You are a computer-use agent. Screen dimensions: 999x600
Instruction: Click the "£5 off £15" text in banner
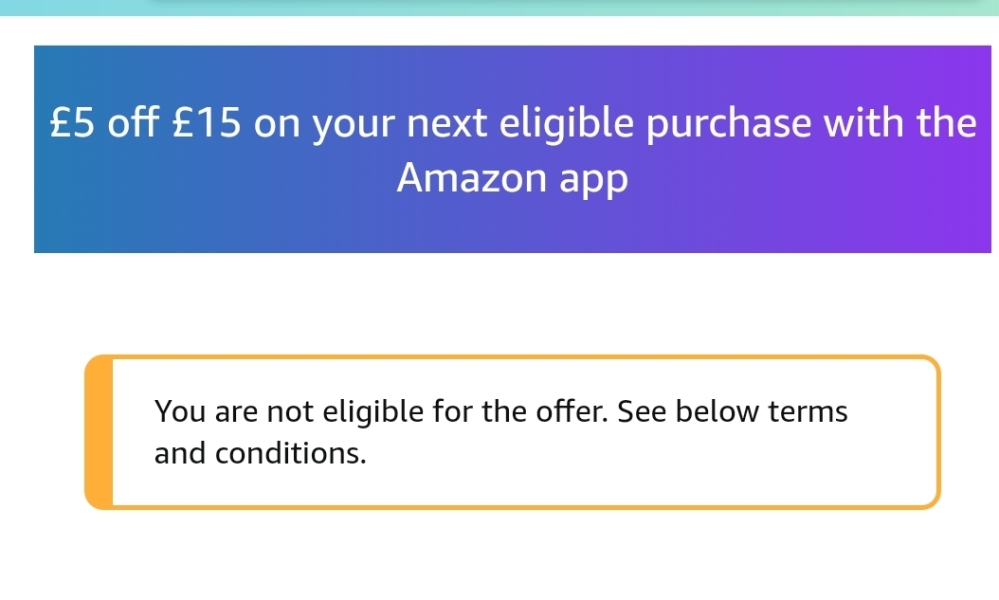click(144, 125)
